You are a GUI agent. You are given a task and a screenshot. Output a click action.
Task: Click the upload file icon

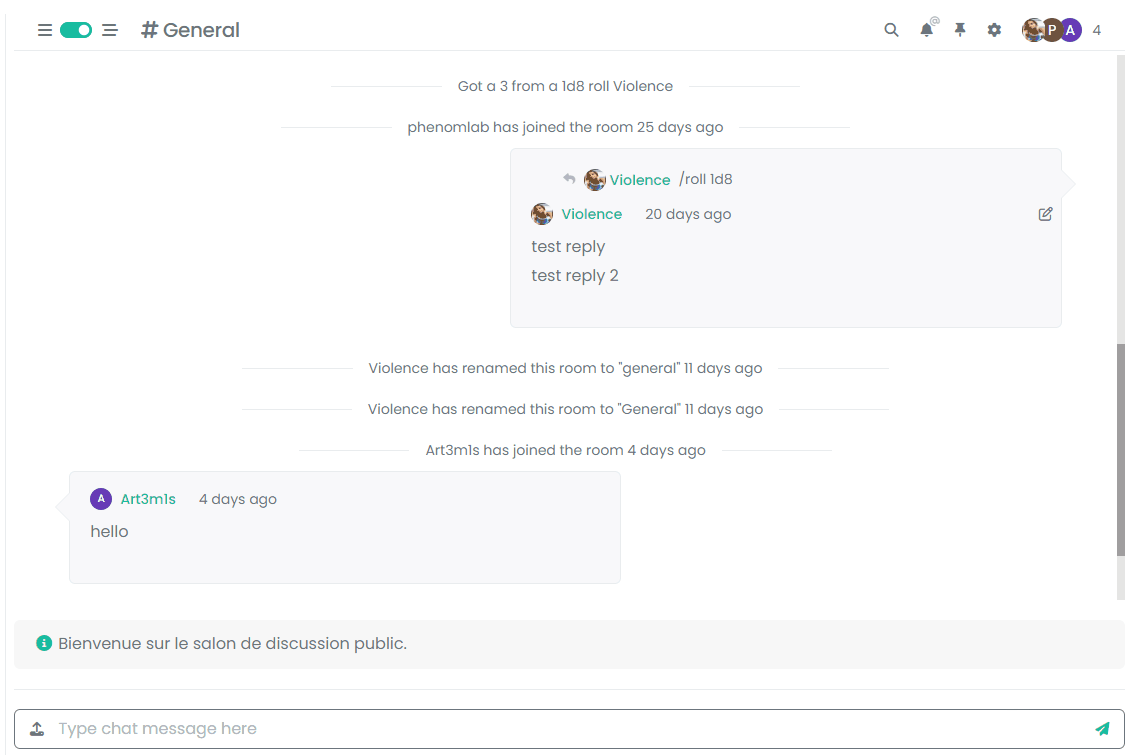click(x=37, y=729)
